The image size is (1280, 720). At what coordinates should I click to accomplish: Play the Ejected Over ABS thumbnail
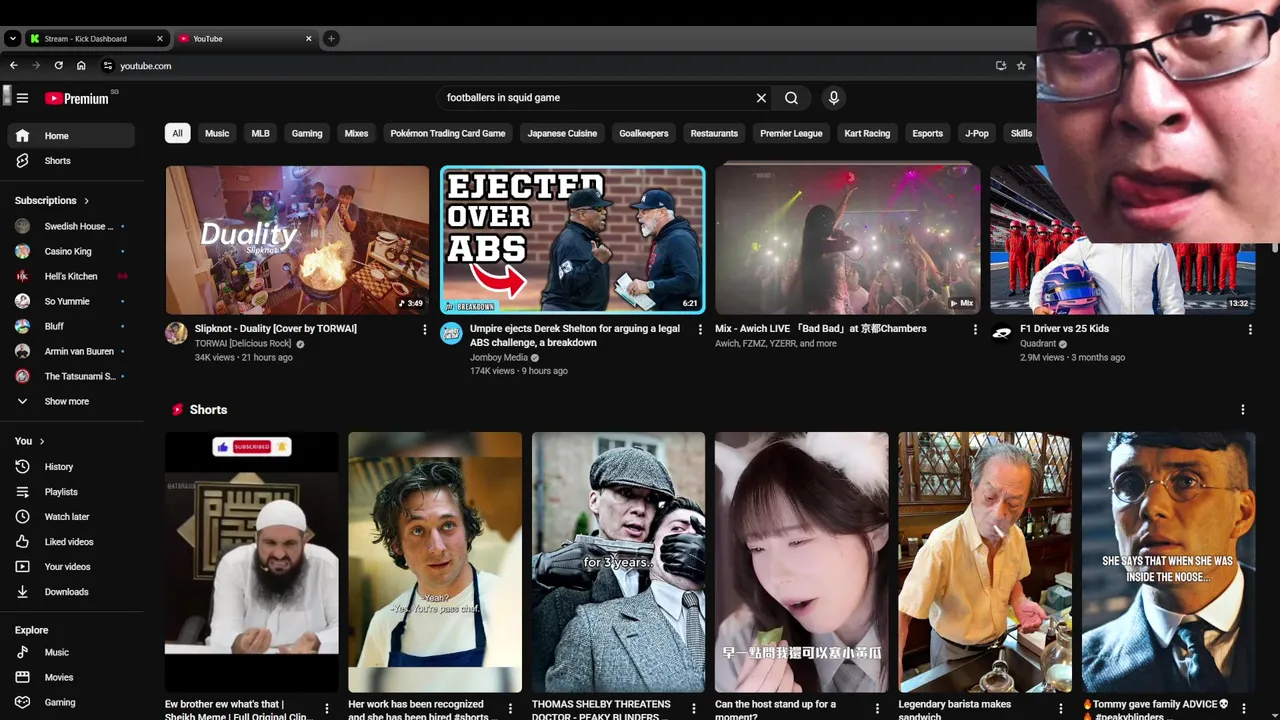(572, 240)
